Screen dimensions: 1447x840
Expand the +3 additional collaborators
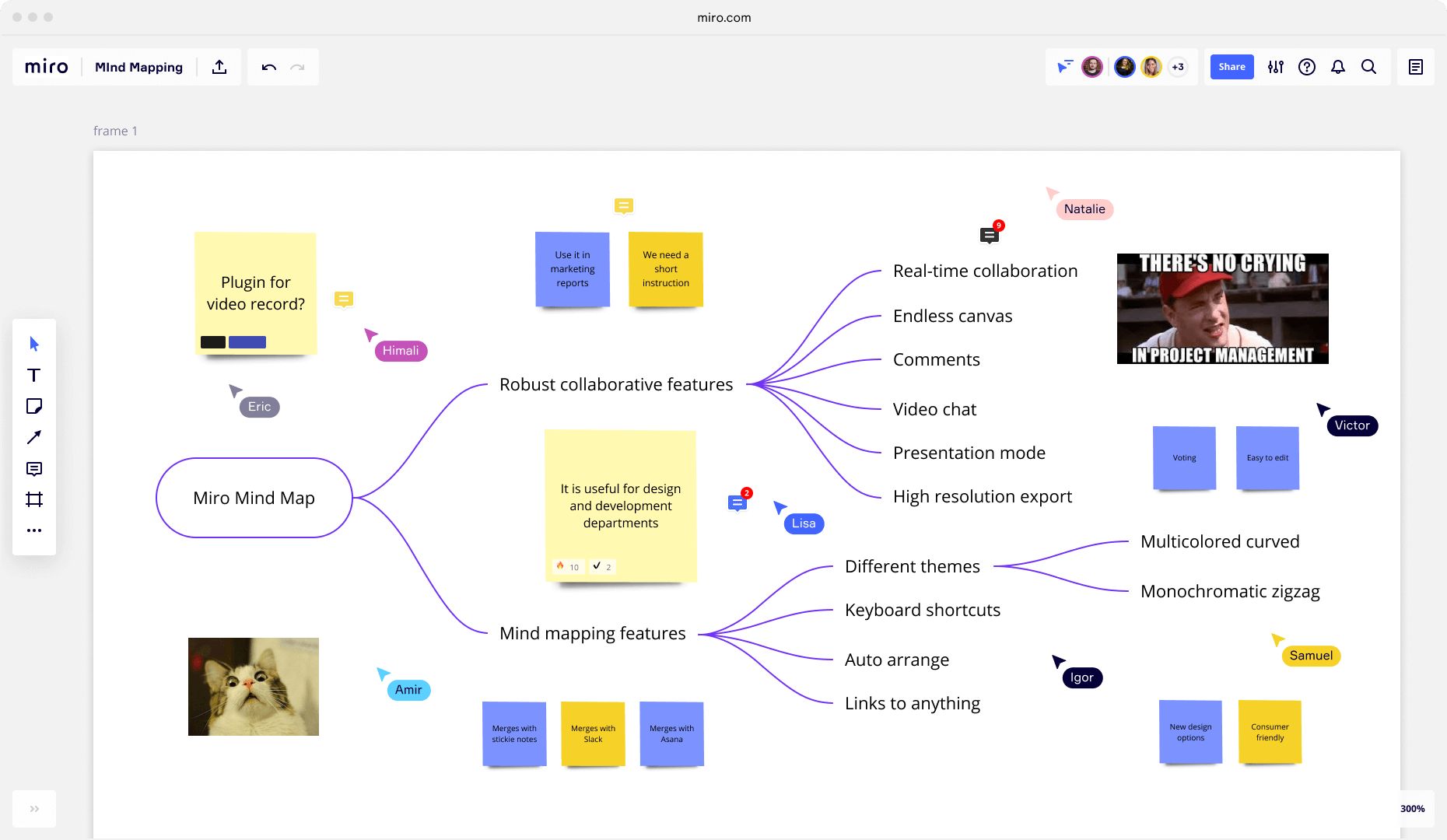[1178, 67]
